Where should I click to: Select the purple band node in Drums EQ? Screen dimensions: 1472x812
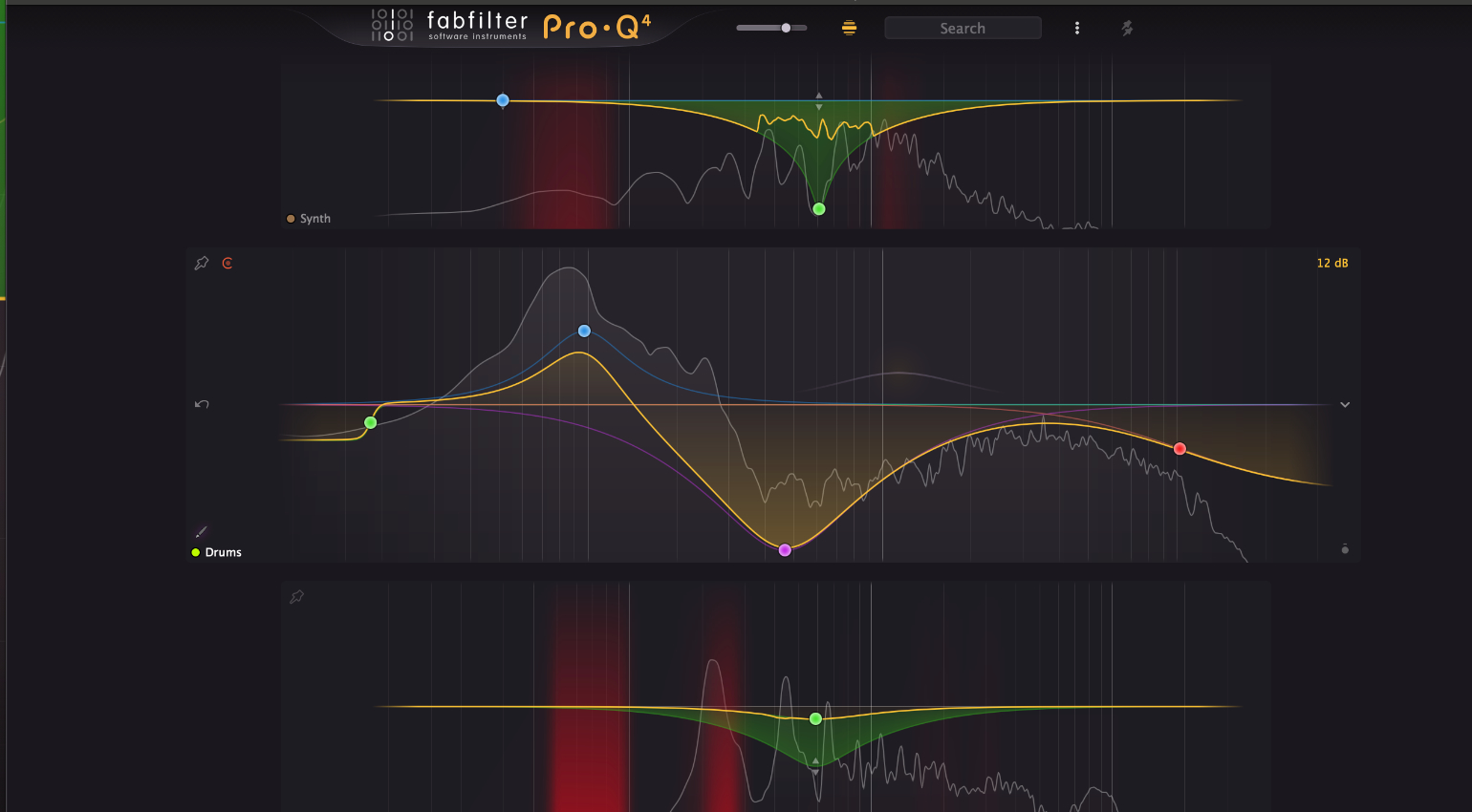pos(785,550)
